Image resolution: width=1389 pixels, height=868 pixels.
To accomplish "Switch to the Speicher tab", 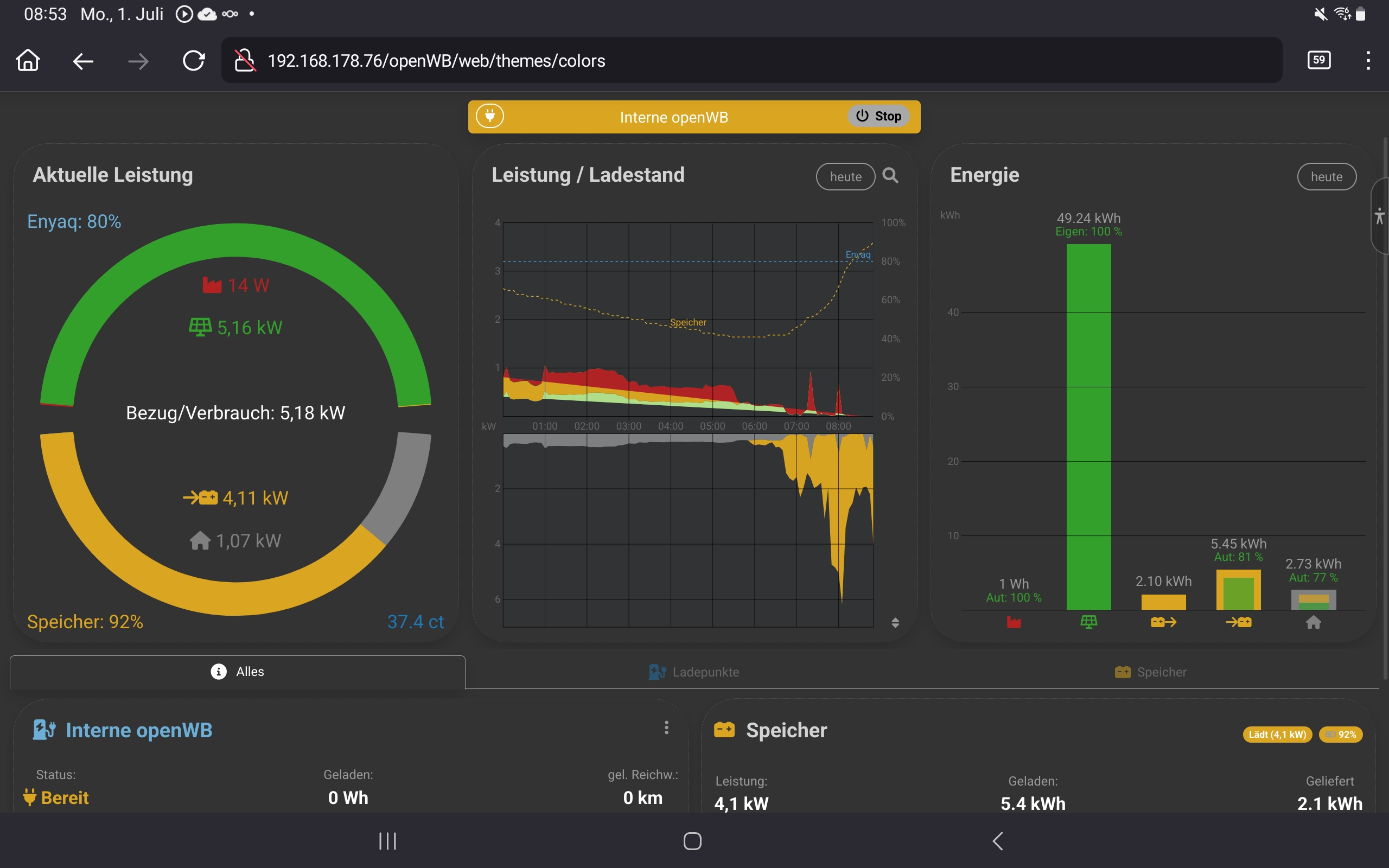I will coord(1151,672).
